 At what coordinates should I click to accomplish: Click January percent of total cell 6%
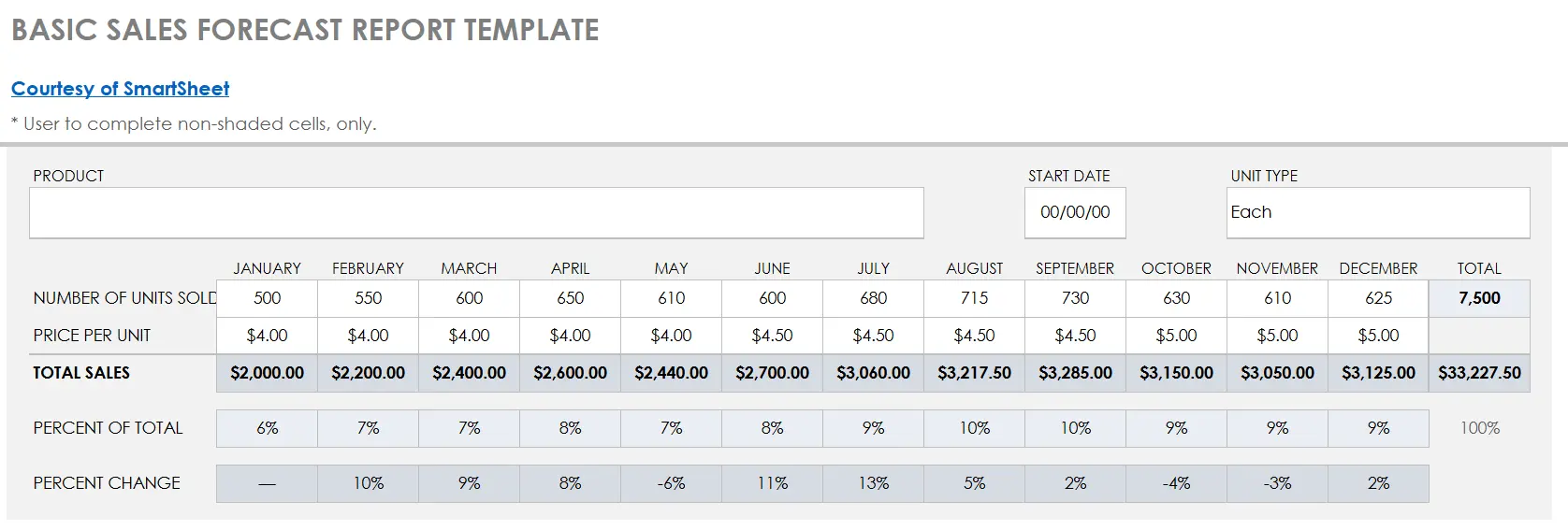[x=268, y=428]
